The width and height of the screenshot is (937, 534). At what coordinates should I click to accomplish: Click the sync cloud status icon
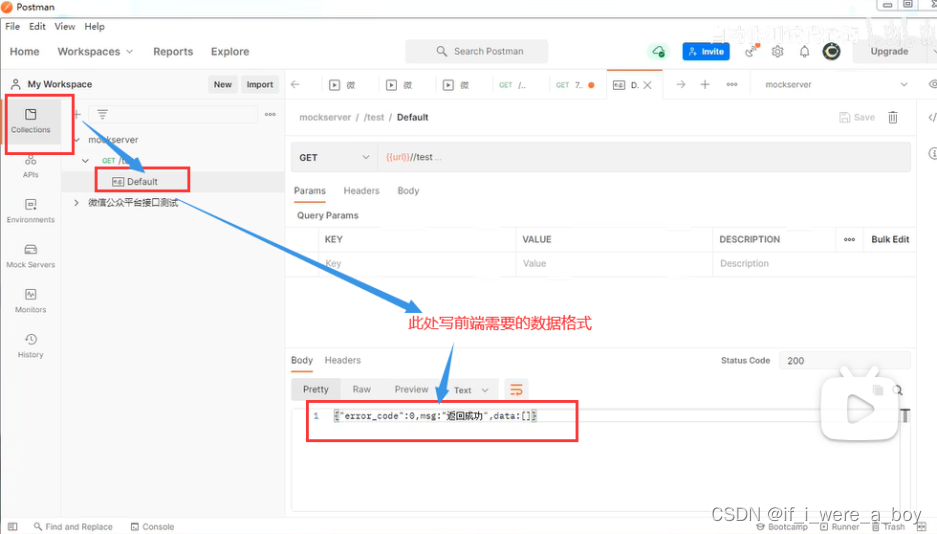658,51
